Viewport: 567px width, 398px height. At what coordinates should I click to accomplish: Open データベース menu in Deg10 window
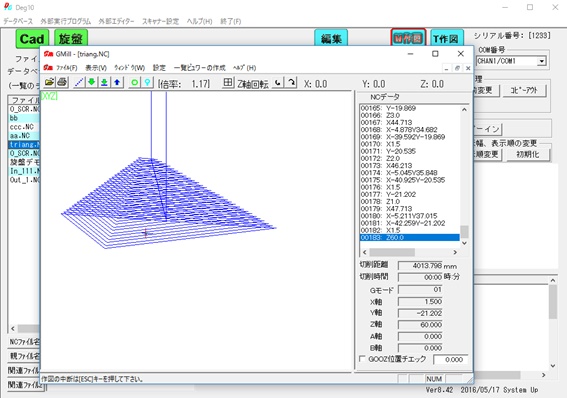(x=18, y=21)
